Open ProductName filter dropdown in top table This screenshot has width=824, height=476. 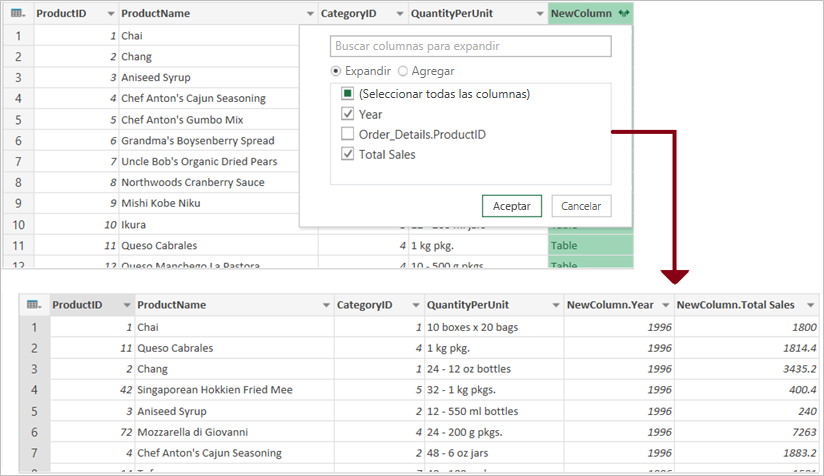[x=310, y=14]
